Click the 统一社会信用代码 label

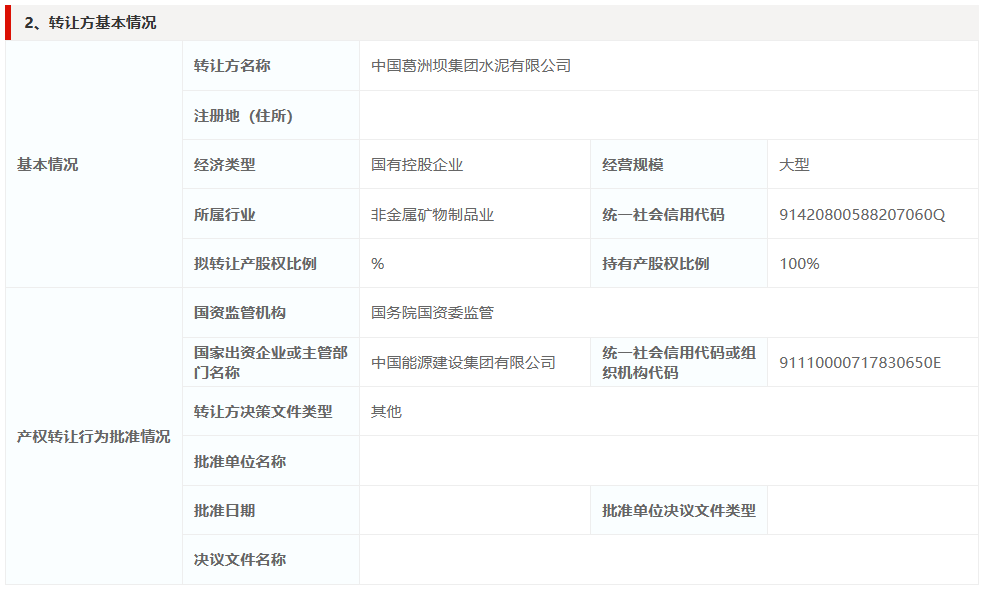click(x=663, y=214)
